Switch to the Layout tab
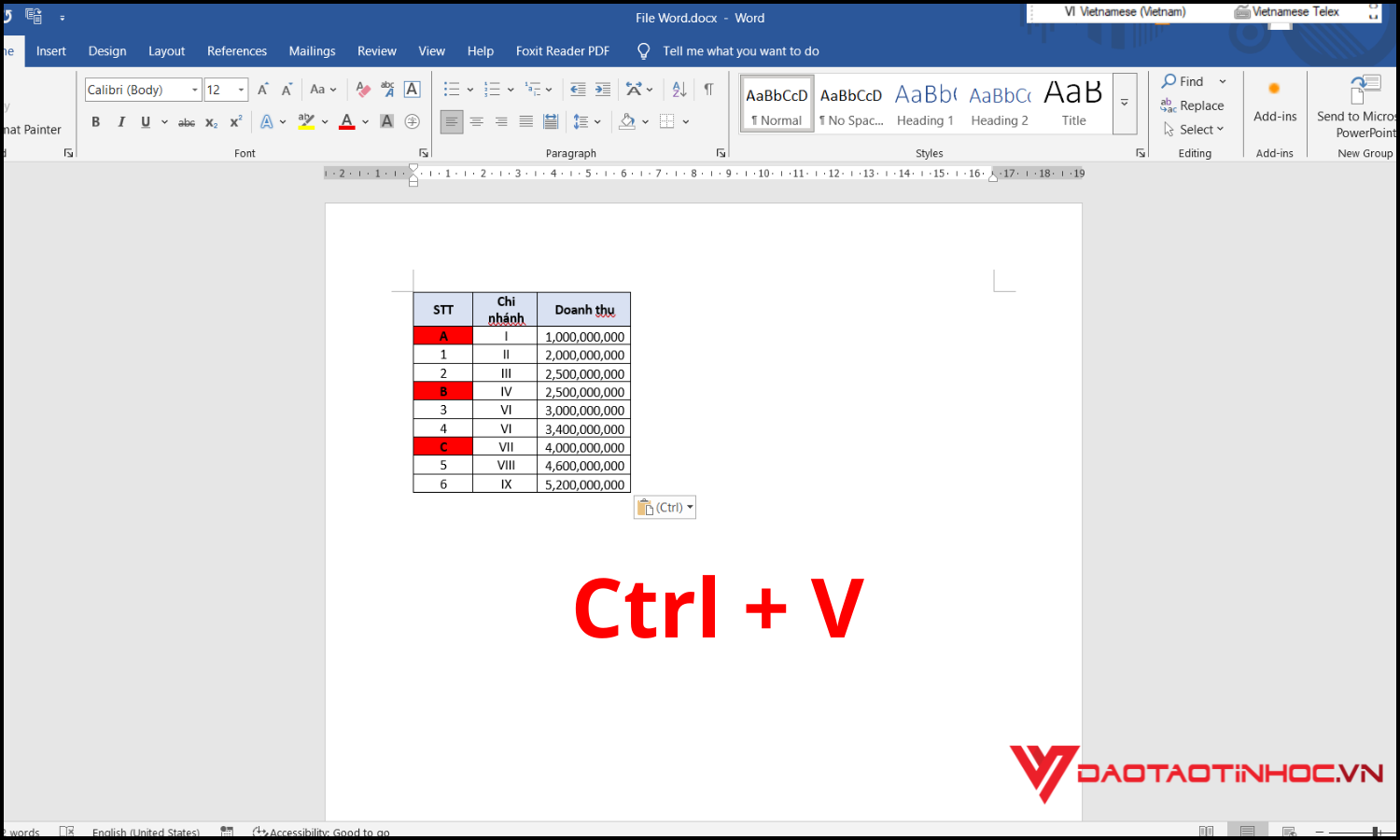This screenshot has width=1400, height=840. (x=166, y=51)
